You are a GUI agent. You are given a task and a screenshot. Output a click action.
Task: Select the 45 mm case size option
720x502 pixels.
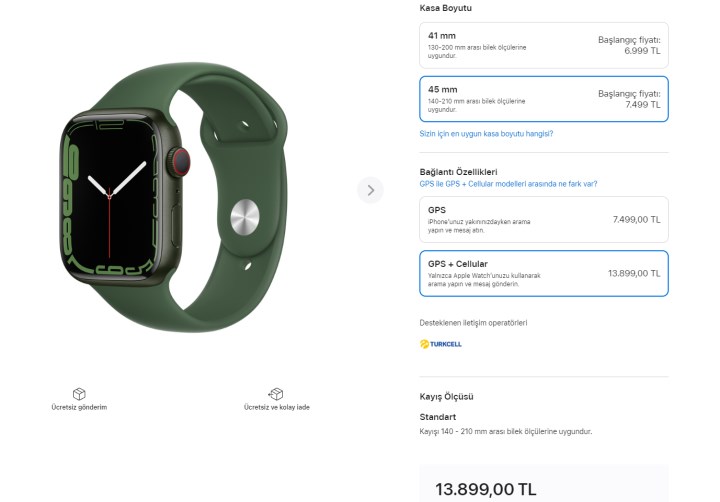[x=544, y=99]
